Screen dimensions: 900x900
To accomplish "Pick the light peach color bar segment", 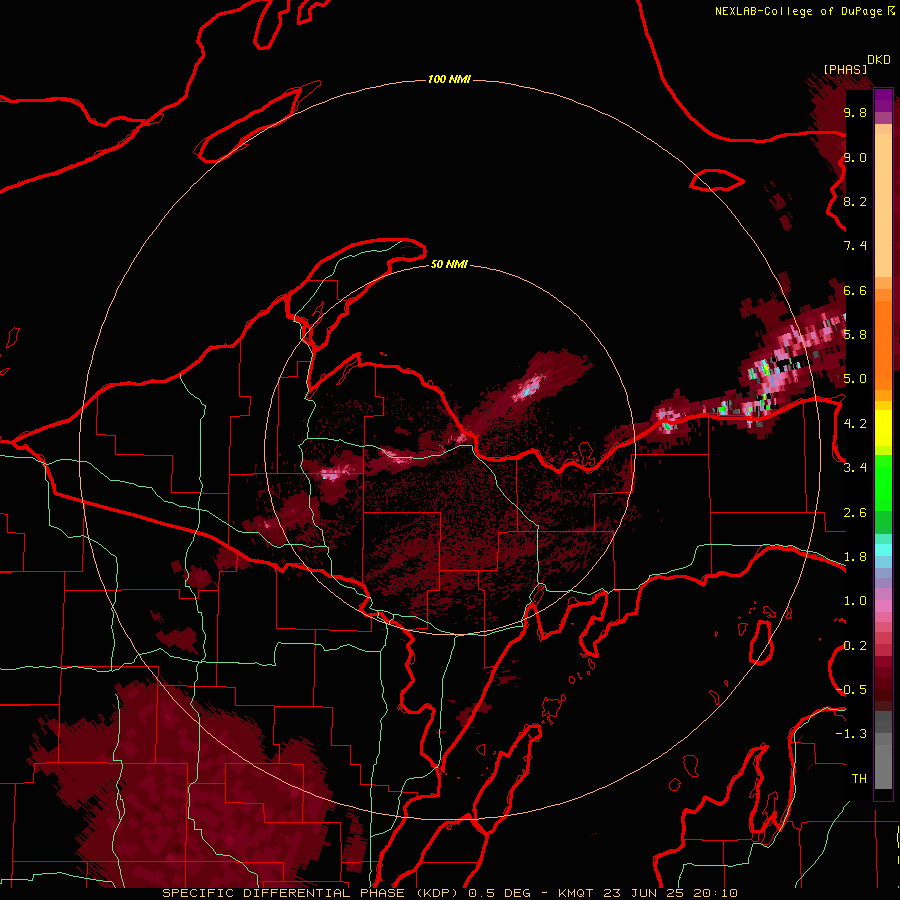I will pyautogui.click(x=883, y=207).
